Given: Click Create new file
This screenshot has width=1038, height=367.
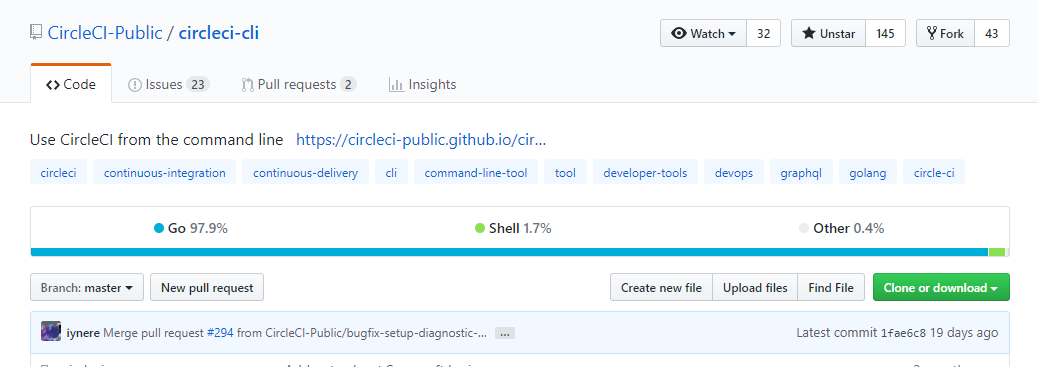Looking at the screenshot, I should (x=661, y=288).
